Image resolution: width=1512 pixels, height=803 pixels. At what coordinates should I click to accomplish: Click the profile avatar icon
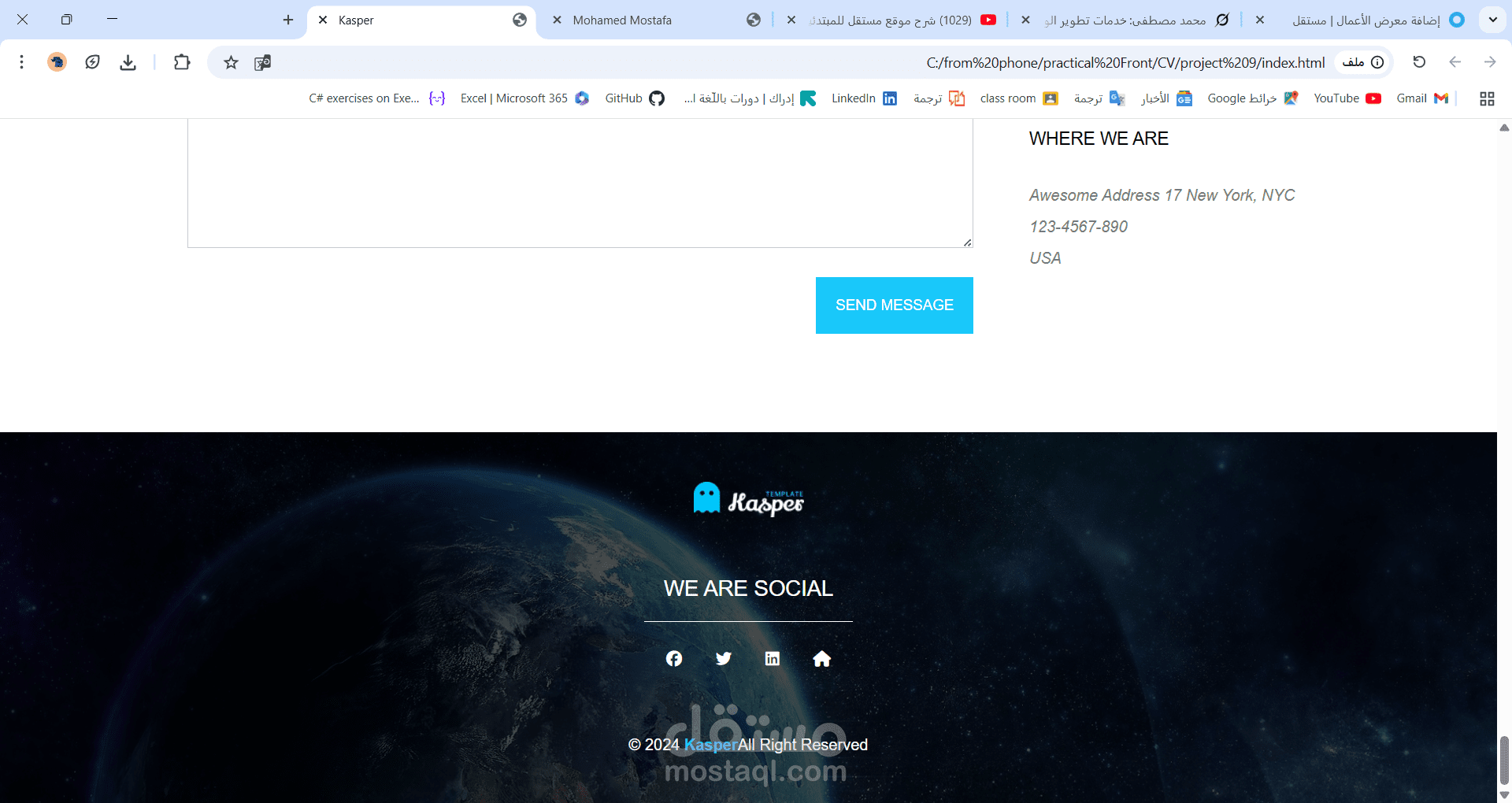point(57,62)
